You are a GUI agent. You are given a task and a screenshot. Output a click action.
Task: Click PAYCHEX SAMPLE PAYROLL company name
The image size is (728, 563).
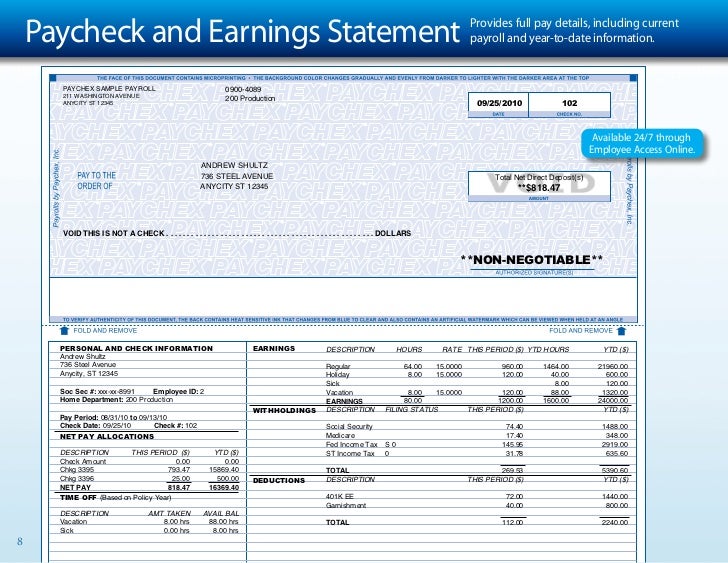(x=109, y=88)
